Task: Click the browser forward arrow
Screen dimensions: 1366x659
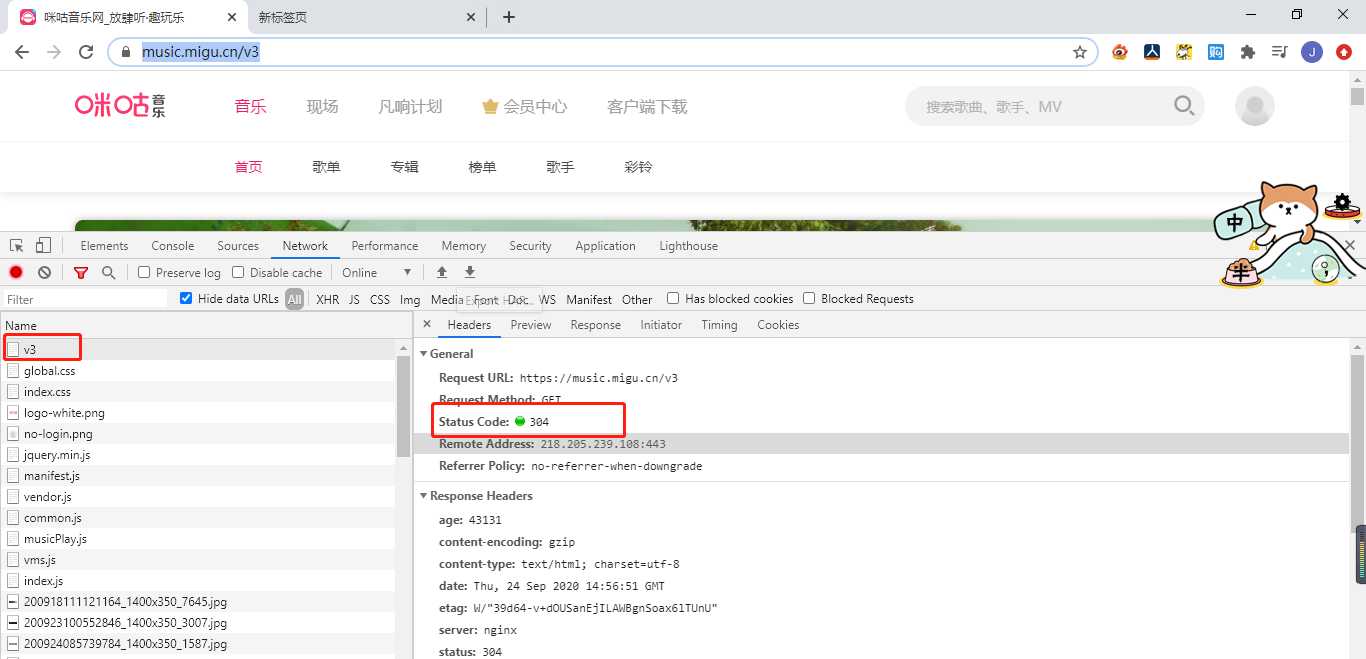Action: 54,52
